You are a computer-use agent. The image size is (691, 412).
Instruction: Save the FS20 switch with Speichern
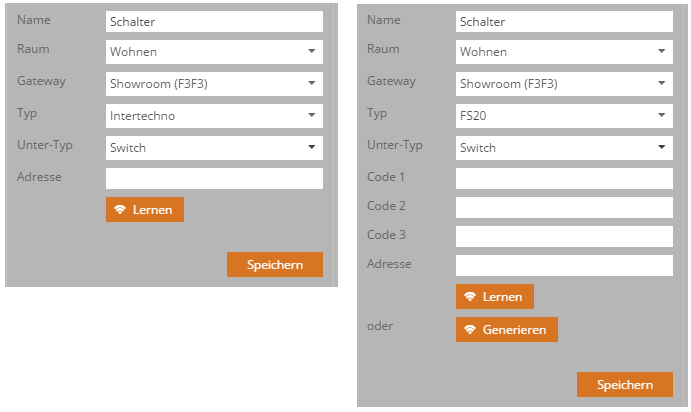(x=624, y=385)
